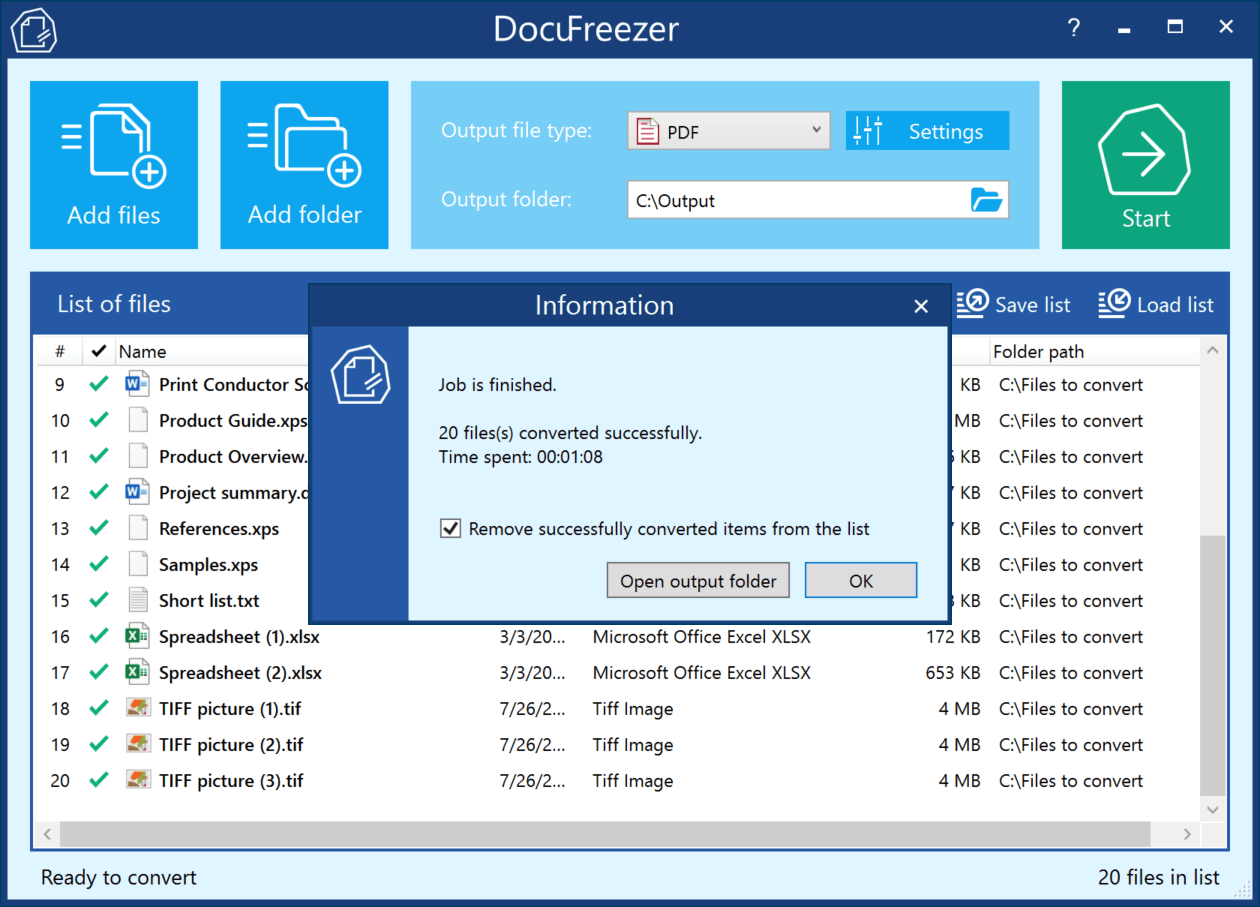Image resolution: width=1260 pixels, height=907 pixels.
Task: Sort by Name column header
Action: (142, 351)
